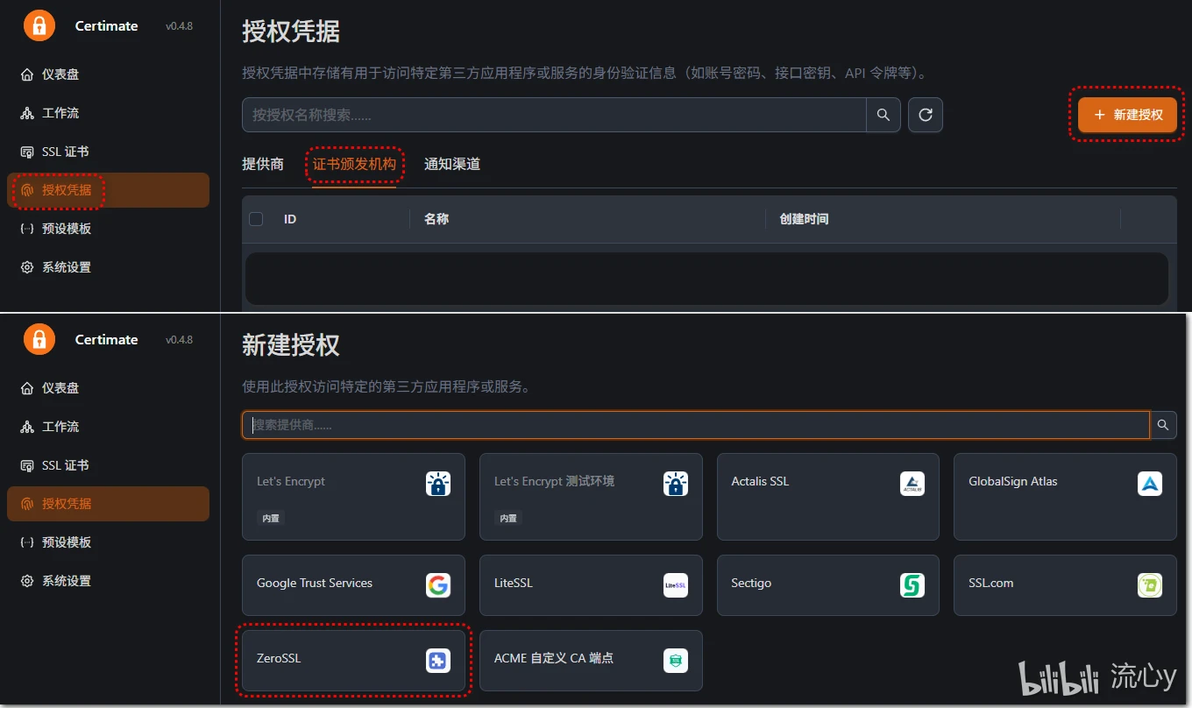The height and width of the screenshot is (708, 1192).
Task: Click Certimate logo in upper screenshot
Action: point(39,25)
